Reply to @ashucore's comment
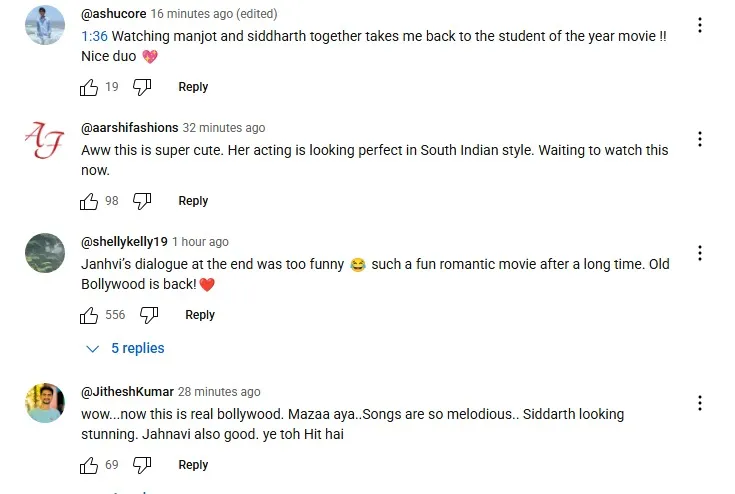This screenshot has width=735, height=494. pos(193,87)
